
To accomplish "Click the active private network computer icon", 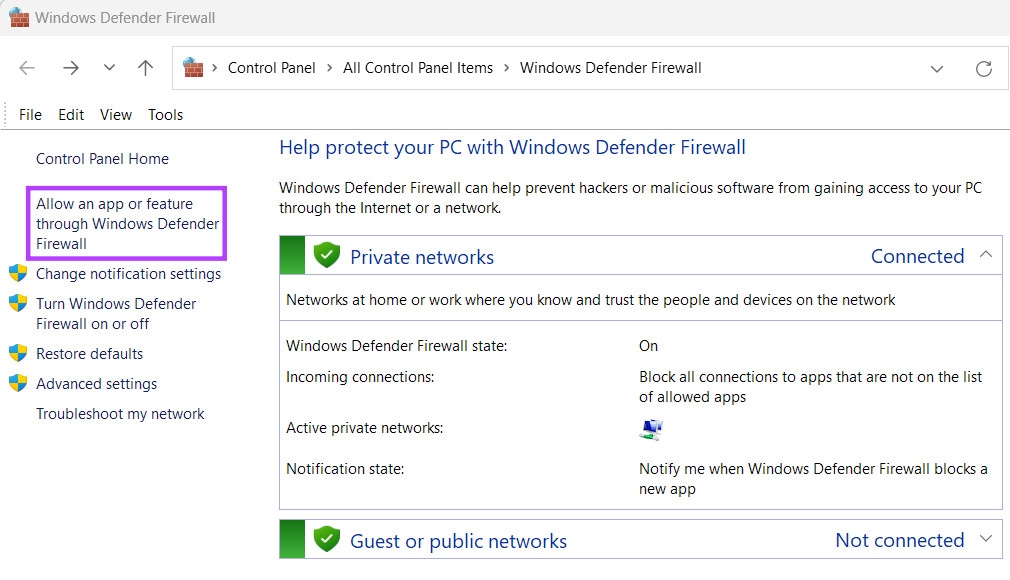I will tap(651, 429).
